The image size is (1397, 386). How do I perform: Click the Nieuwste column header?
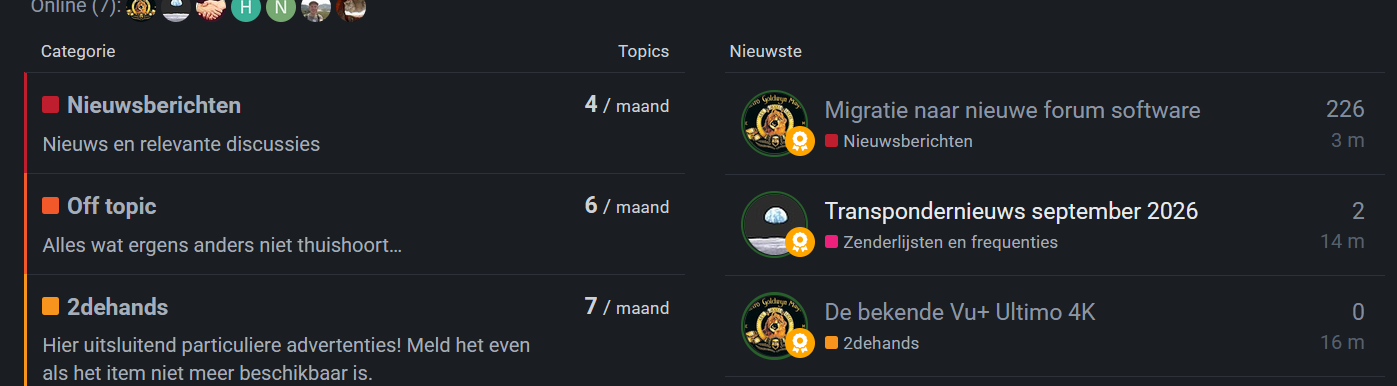(765, 51)
